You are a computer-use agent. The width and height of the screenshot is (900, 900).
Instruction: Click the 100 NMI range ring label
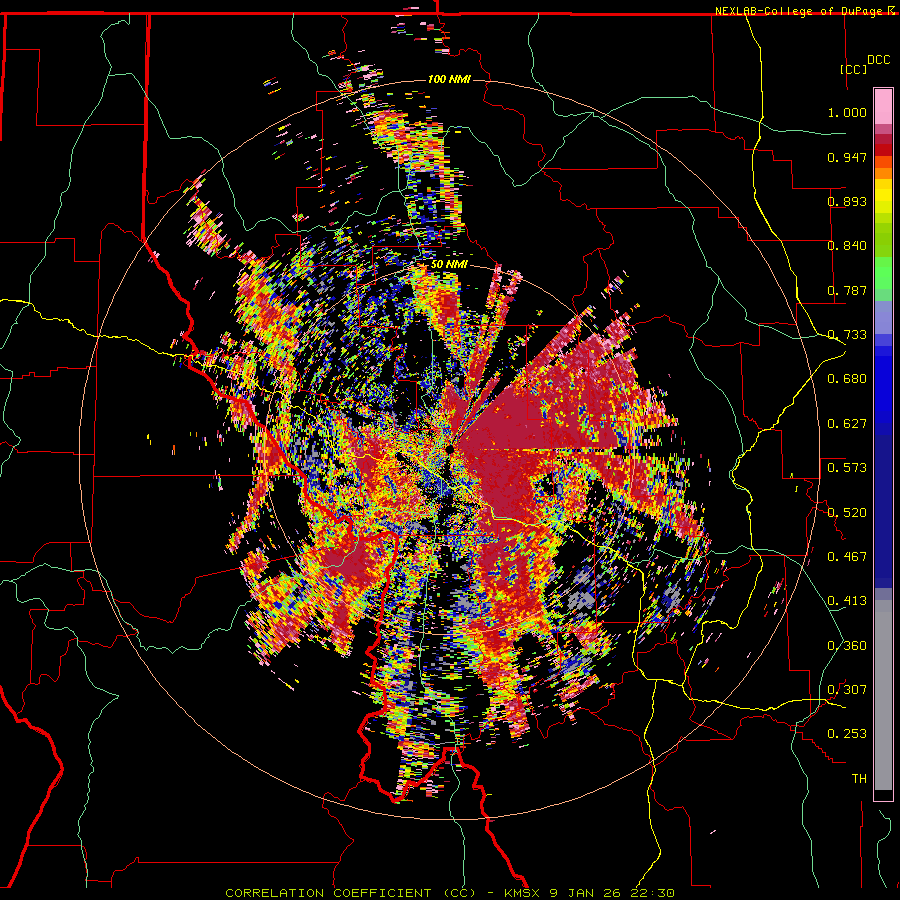pos(449,79)
